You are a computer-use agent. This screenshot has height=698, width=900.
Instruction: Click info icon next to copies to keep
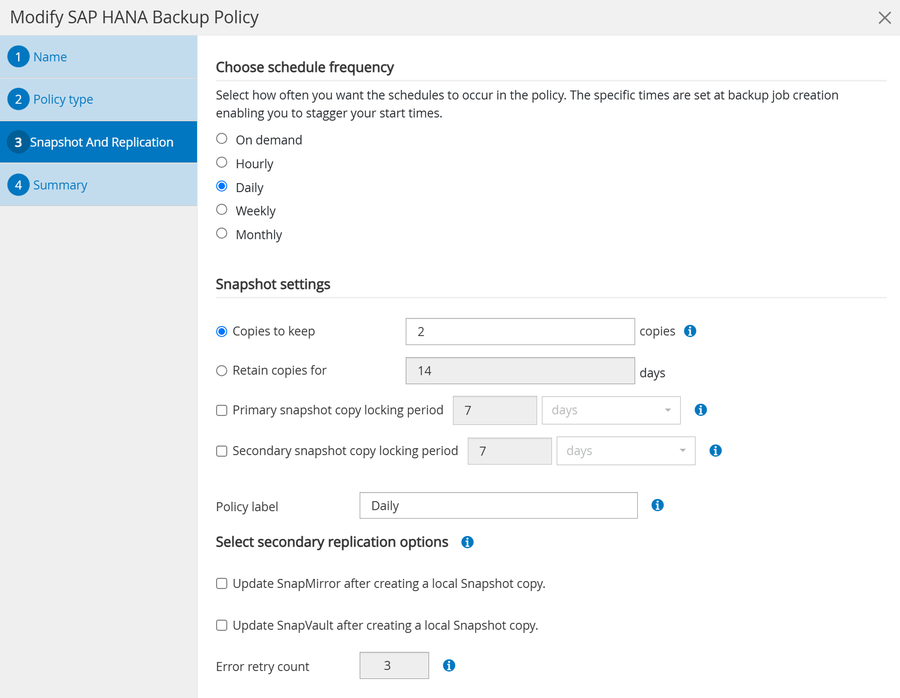tap(690, 331)
